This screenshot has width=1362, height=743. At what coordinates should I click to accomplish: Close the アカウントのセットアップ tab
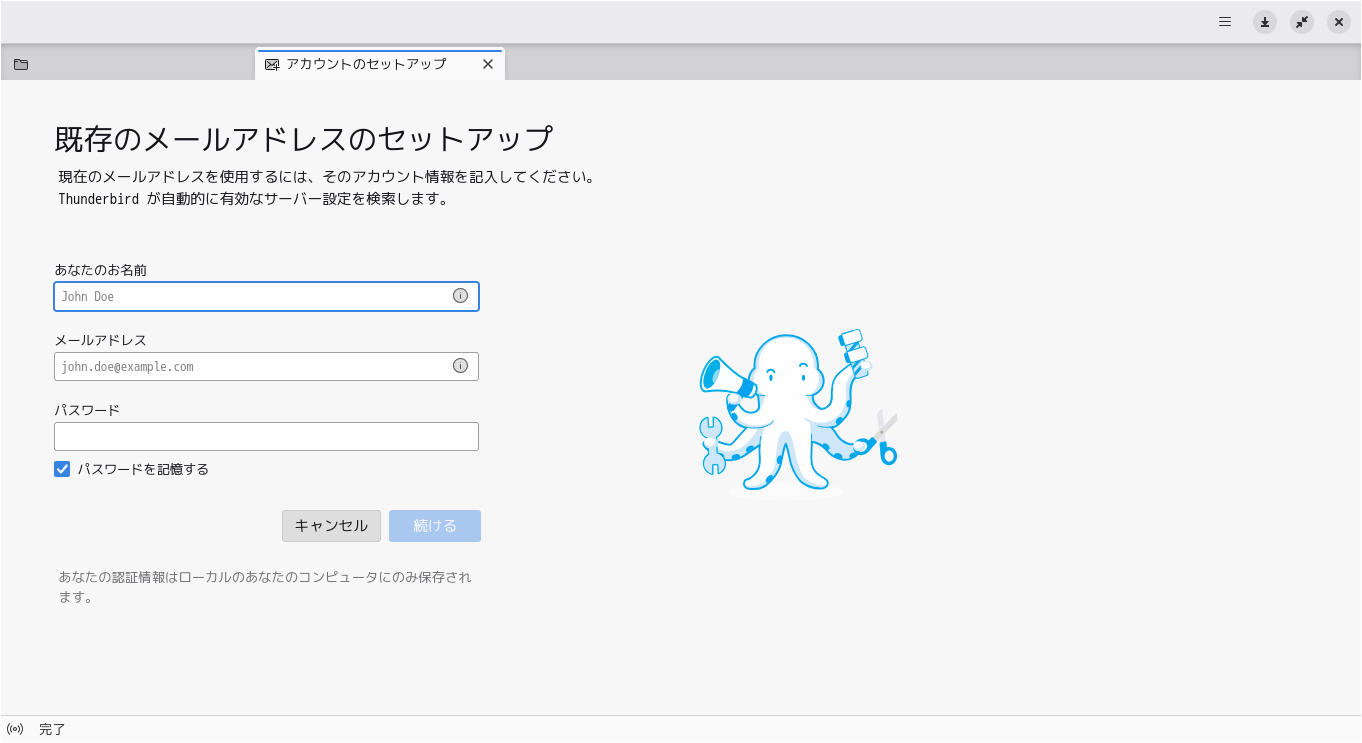(x=488, y=64)
